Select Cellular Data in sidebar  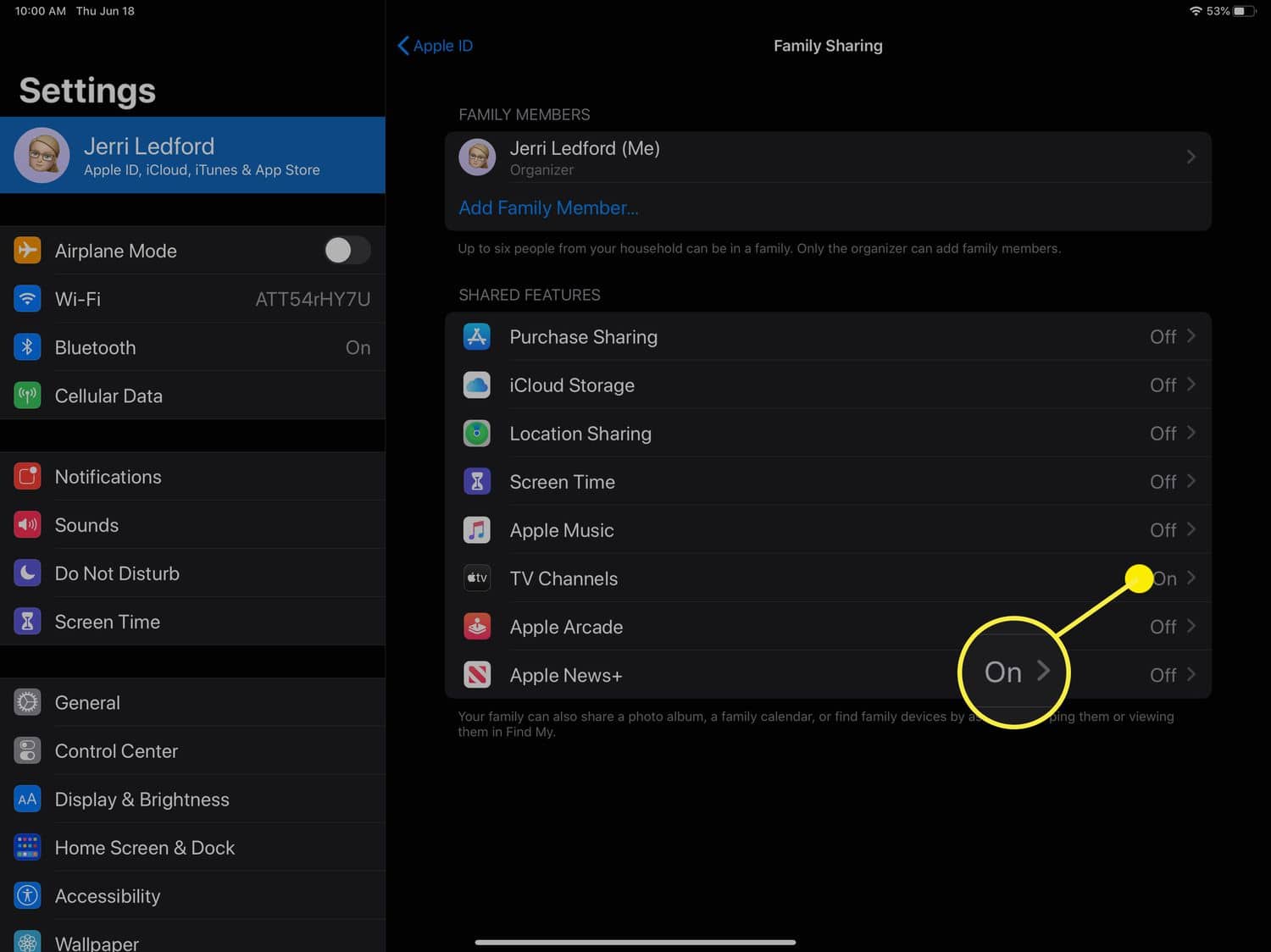click(192, 396)
